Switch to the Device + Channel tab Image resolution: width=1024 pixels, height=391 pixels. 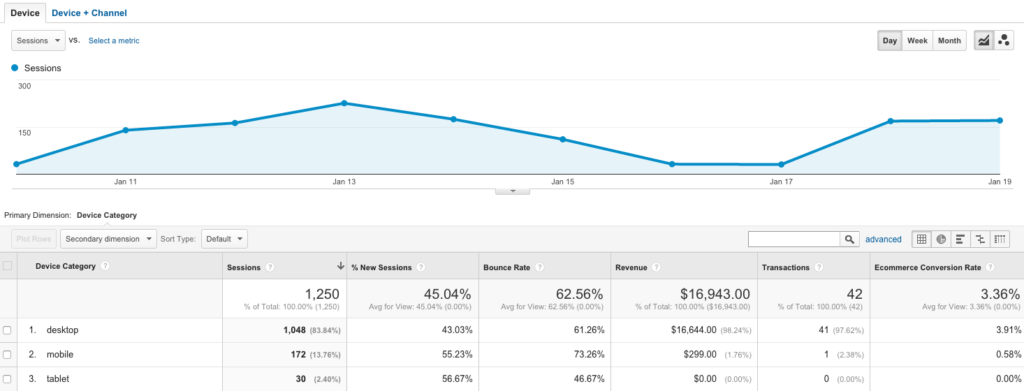[x=89, y=12]
